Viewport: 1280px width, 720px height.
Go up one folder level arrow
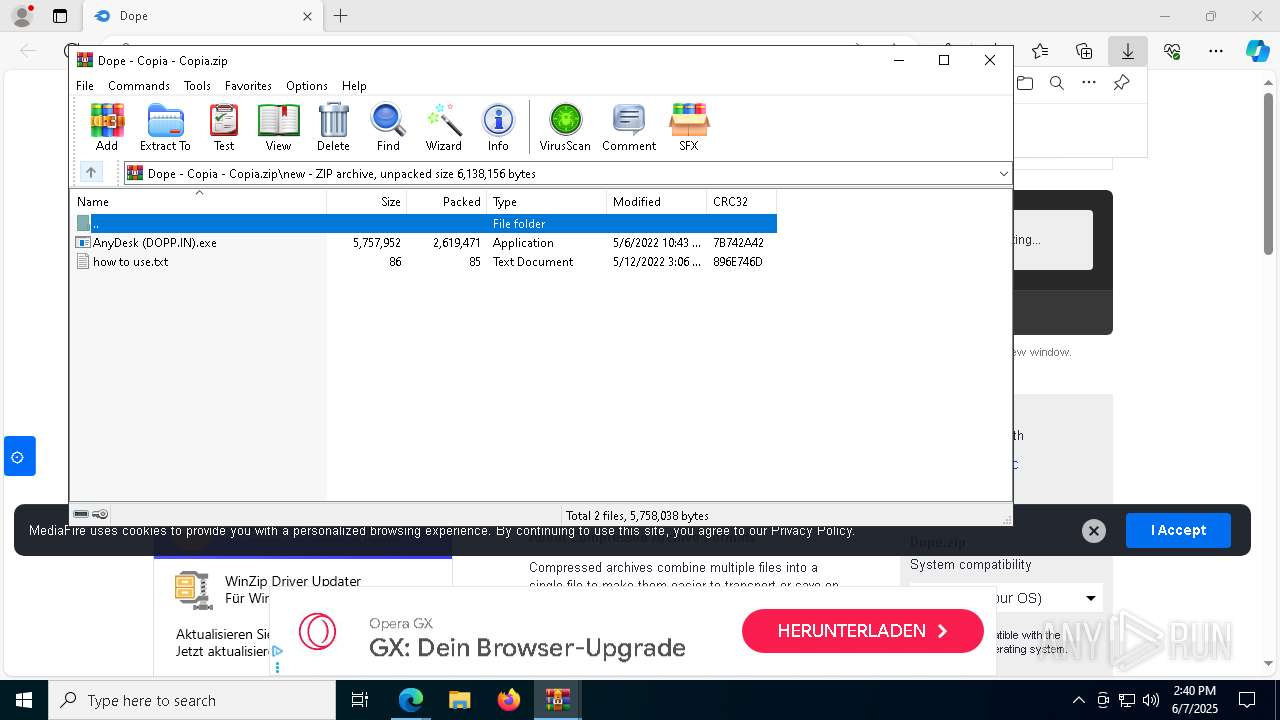90,173
